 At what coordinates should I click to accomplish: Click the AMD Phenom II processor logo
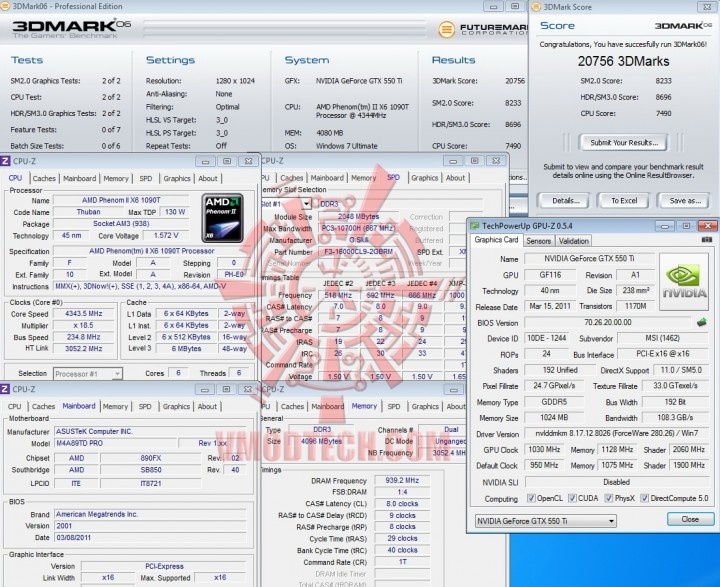tap(222, 218)
